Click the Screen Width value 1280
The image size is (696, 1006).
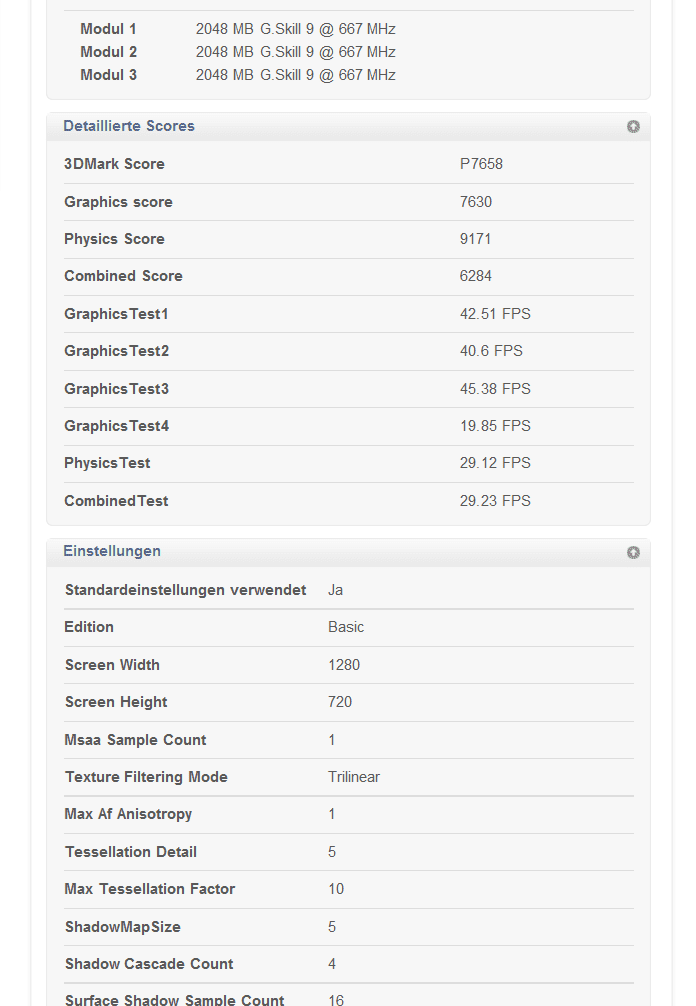(x=344, y=665)
